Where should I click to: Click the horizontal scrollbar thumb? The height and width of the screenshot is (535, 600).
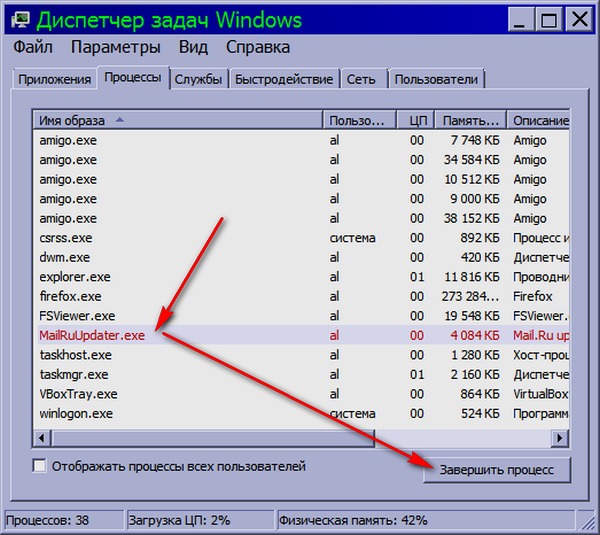[x=212, y=437]
